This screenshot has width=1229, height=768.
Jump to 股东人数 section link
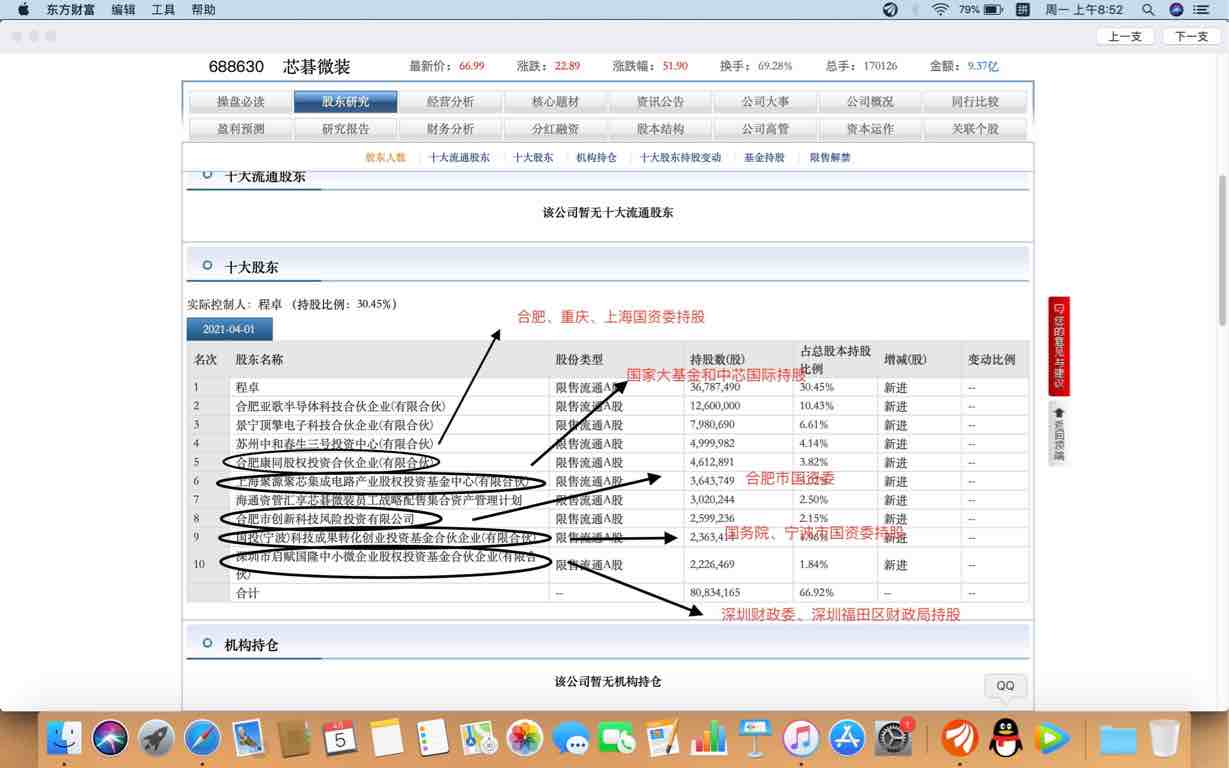(x=385, y=158)
